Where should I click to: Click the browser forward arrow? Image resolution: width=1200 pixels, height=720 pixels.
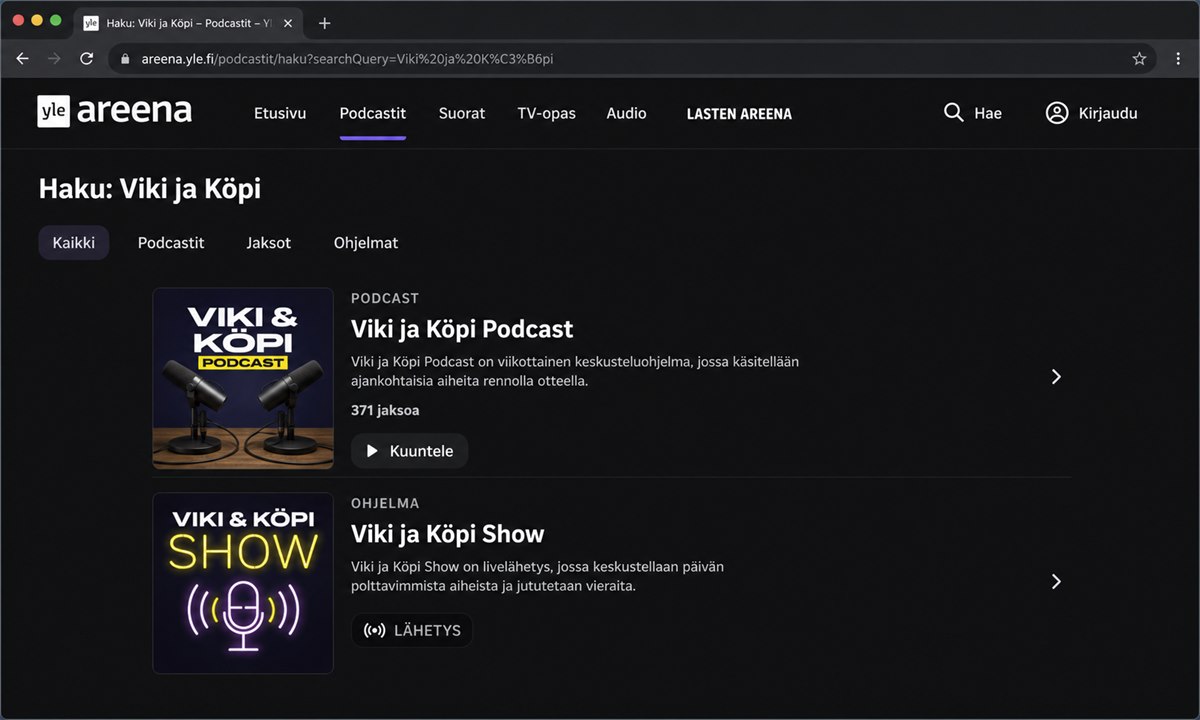pyautogui.click(x=54, y=59)
